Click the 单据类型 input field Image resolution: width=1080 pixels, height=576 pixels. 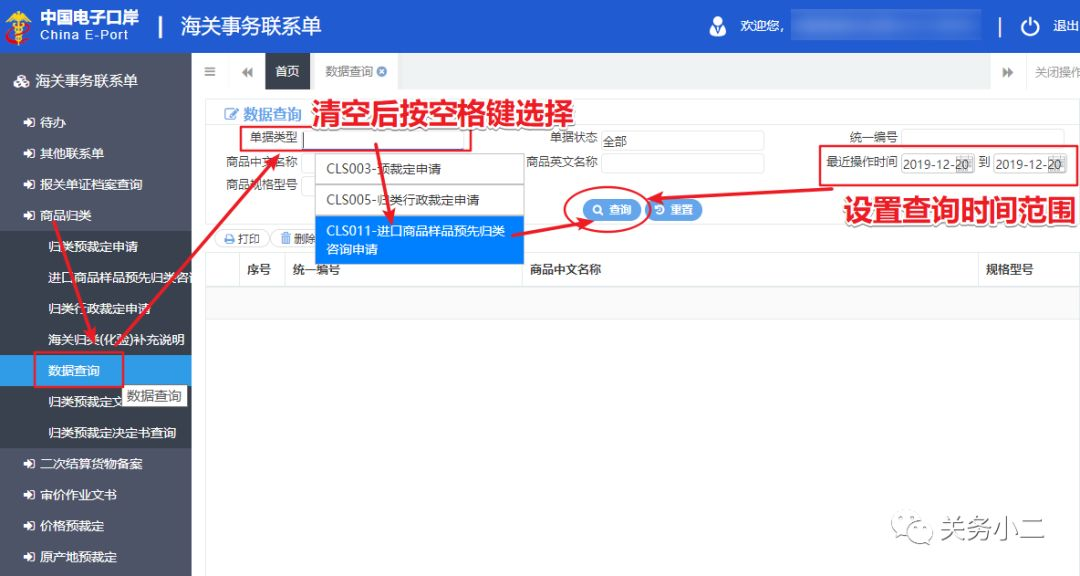coord(383,139)
